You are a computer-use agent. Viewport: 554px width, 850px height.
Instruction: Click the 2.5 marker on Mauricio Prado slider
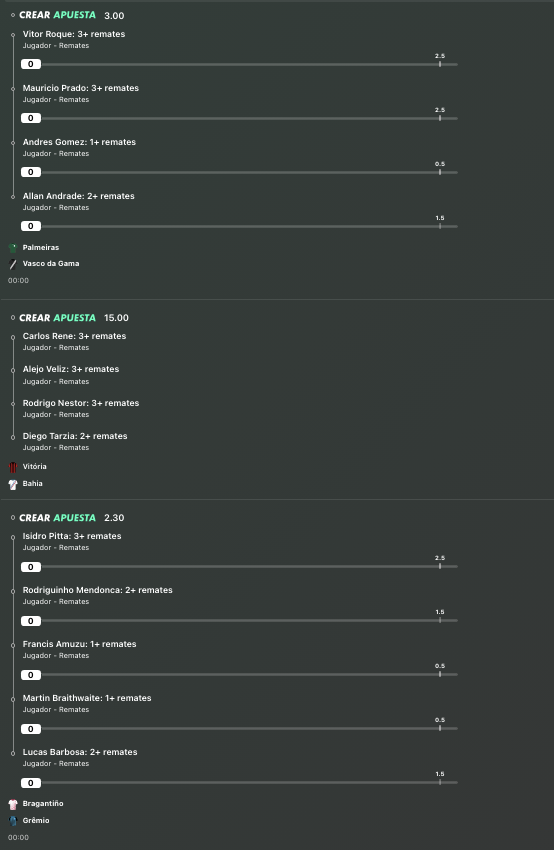(440, 110)
